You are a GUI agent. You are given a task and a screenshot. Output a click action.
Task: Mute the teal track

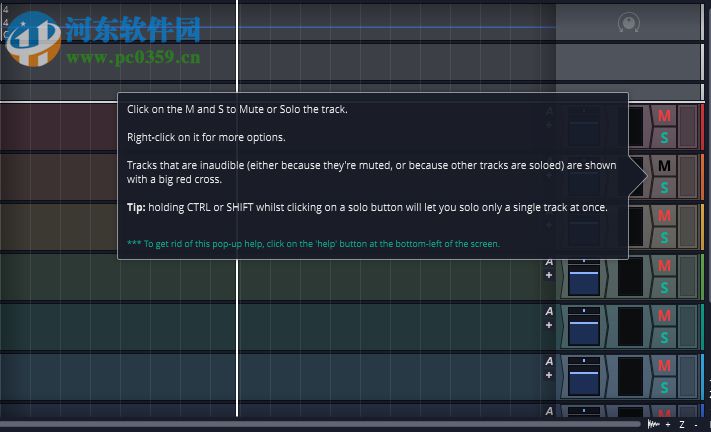tap(664, 316)
